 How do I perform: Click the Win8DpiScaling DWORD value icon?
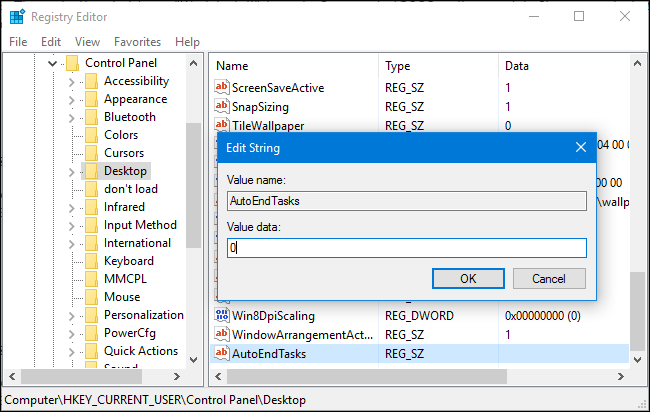tap(222, 316)
